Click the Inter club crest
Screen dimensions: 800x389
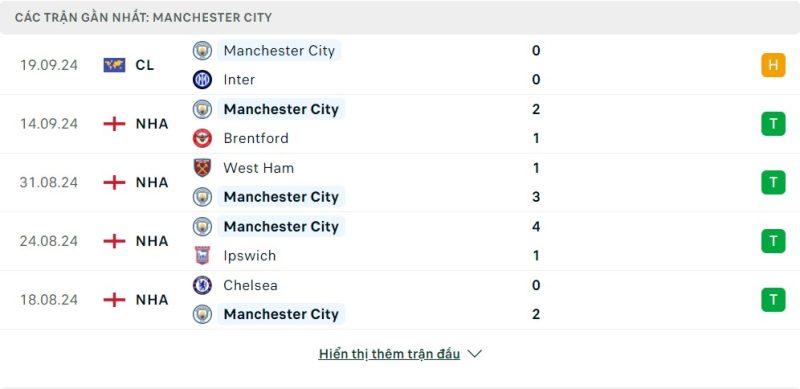tap(203, 80)
